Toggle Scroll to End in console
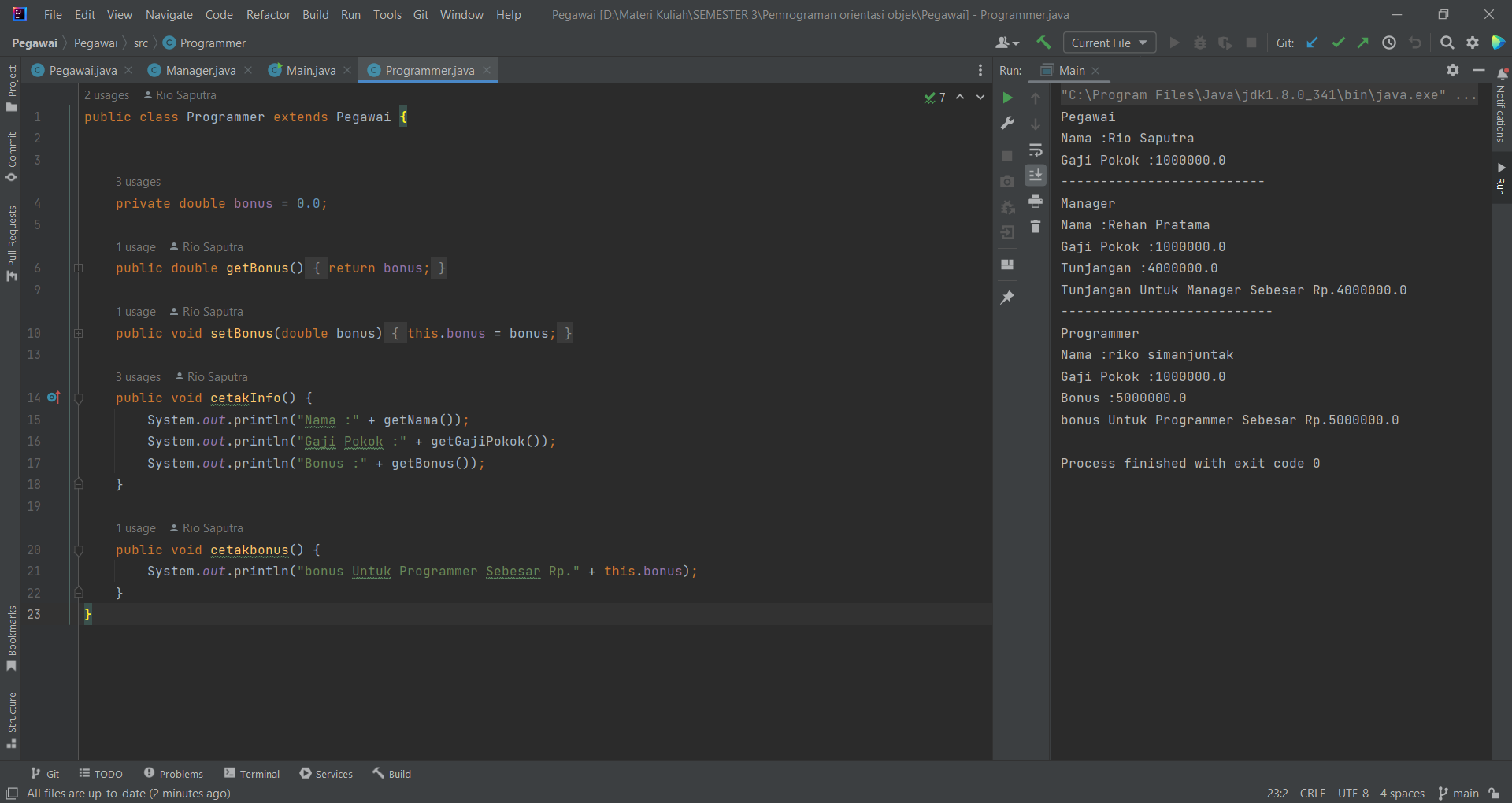This screenshot has width=1512, height=803. coord(1036,175)
